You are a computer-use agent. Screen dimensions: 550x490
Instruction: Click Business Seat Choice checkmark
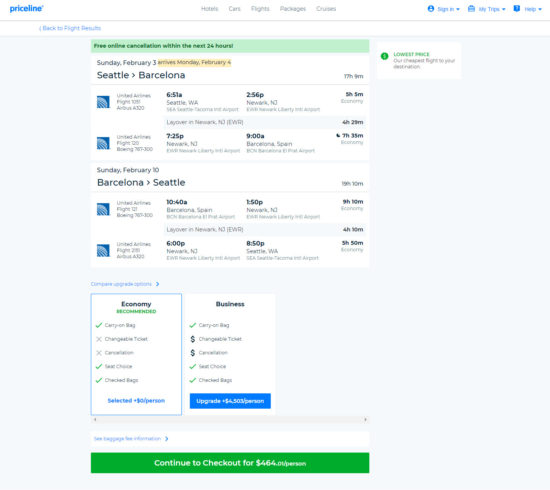tap(193, 366)
